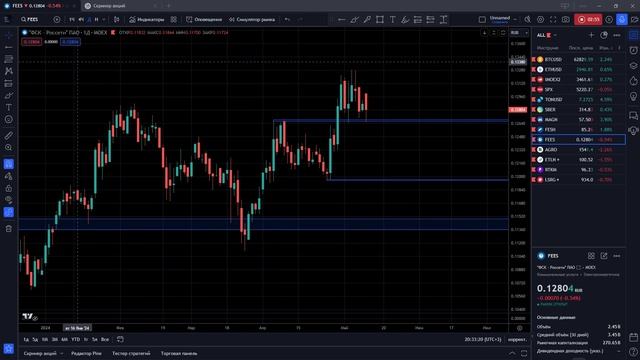The height and width of the screenshot is (360, 640).
Task: Add a symbol to the watchlist
Action: 591,35
